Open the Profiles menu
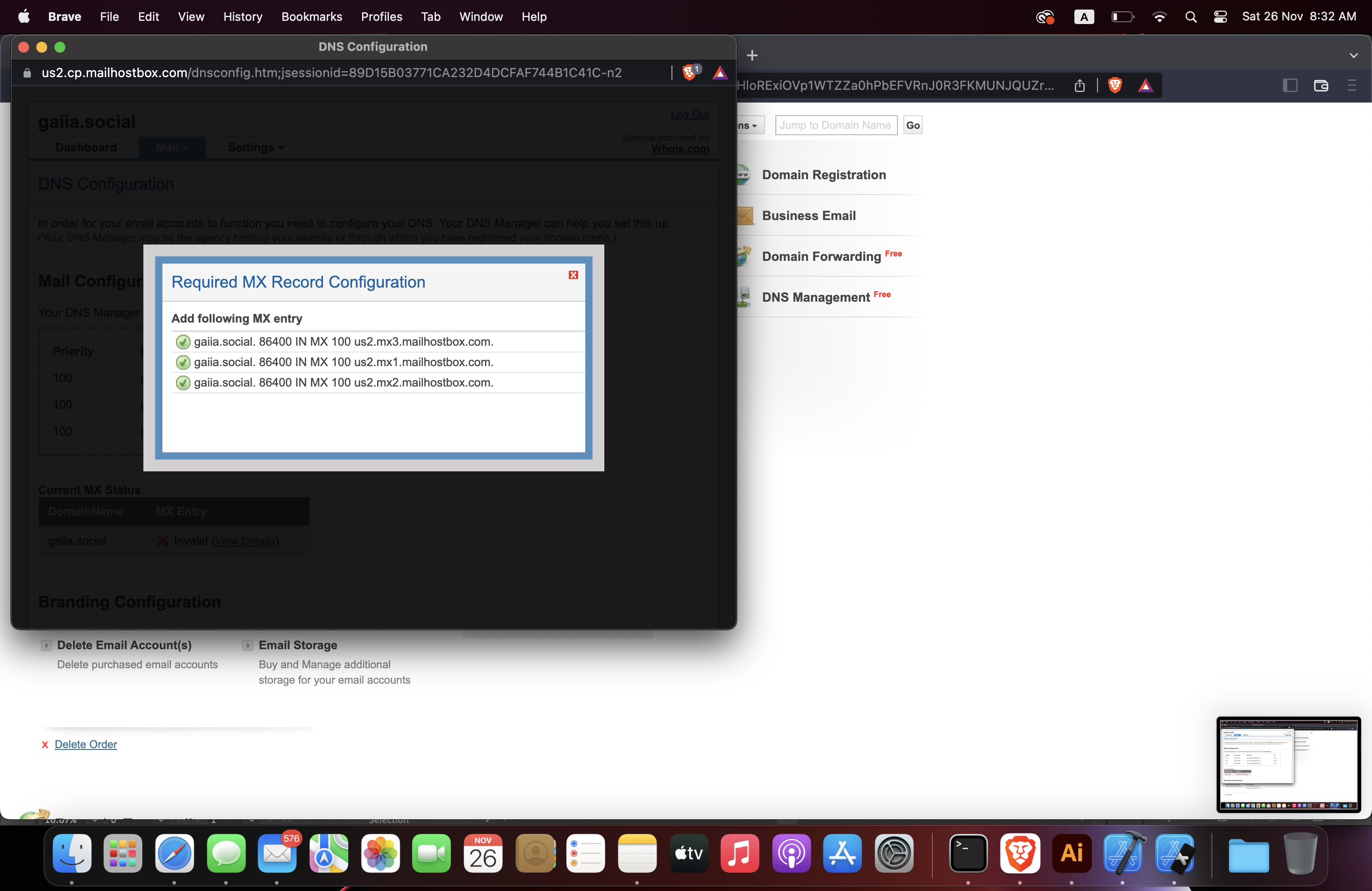Image resolution: width=1372 pixels, height=891 pixels. click(x=382, y=16)
